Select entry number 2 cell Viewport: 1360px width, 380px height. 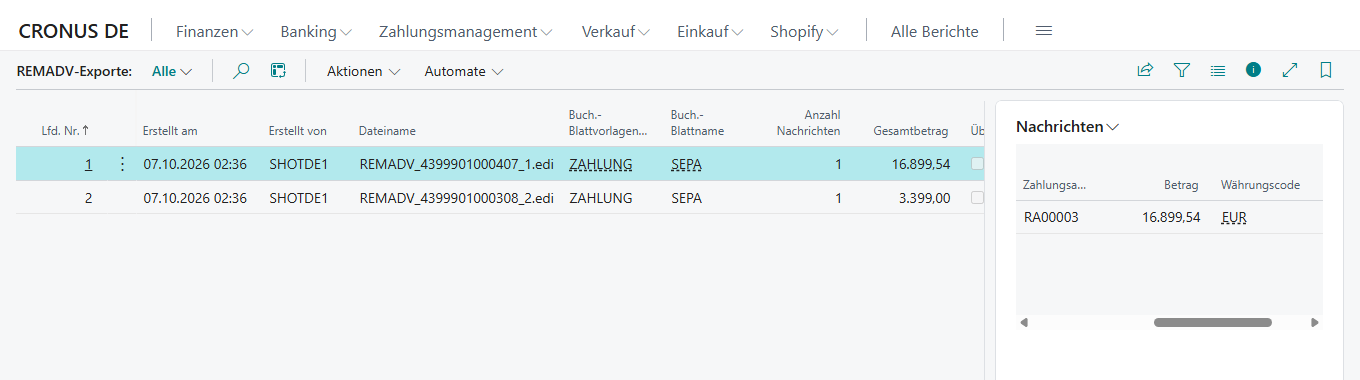88,198
